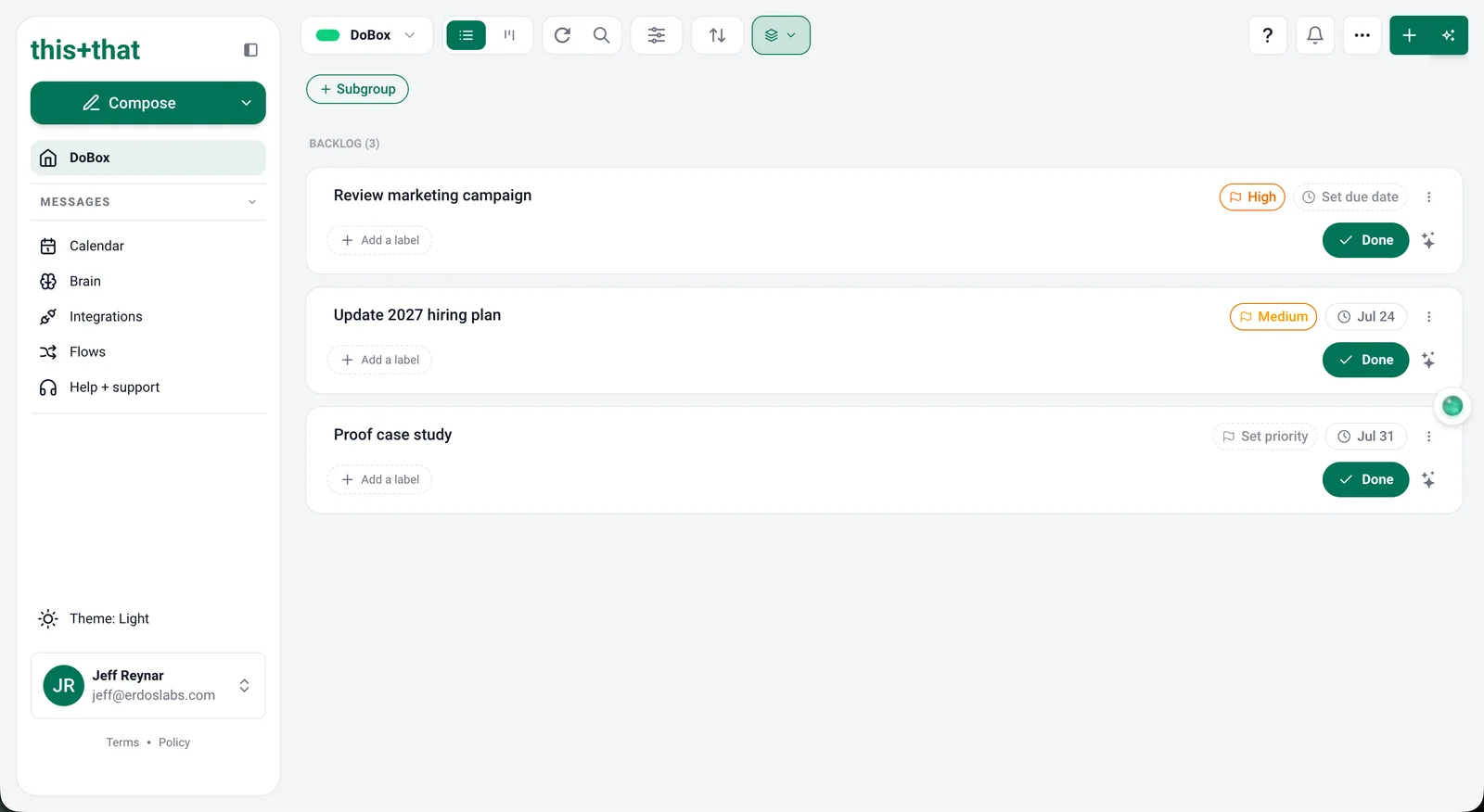Add new item with plus button
This screenshot has width=1484, height=812.
click(x=1409, y=35)
